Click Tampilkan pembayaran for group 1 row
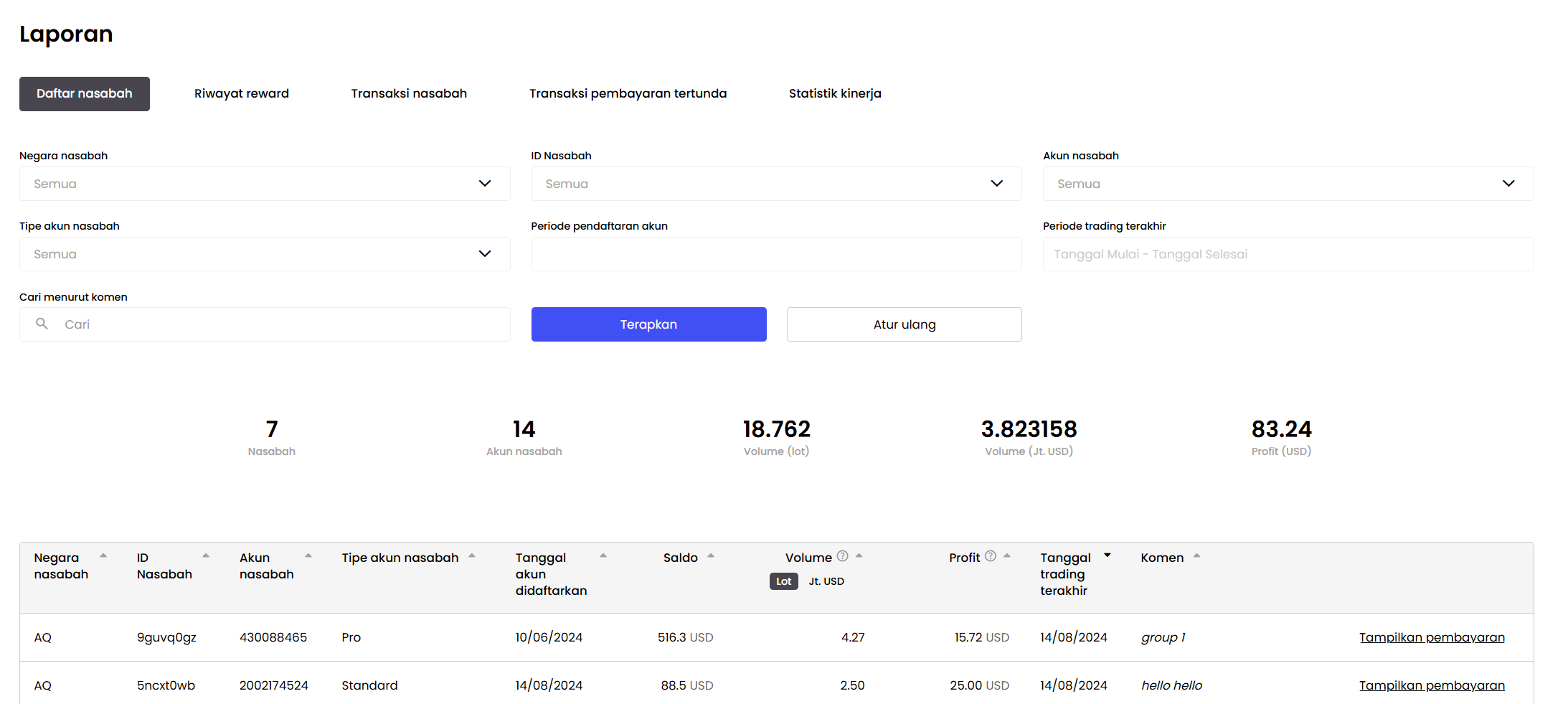Image resolution: width=1568 pixels, height=704 pixels. click(x=1432, y=637)
